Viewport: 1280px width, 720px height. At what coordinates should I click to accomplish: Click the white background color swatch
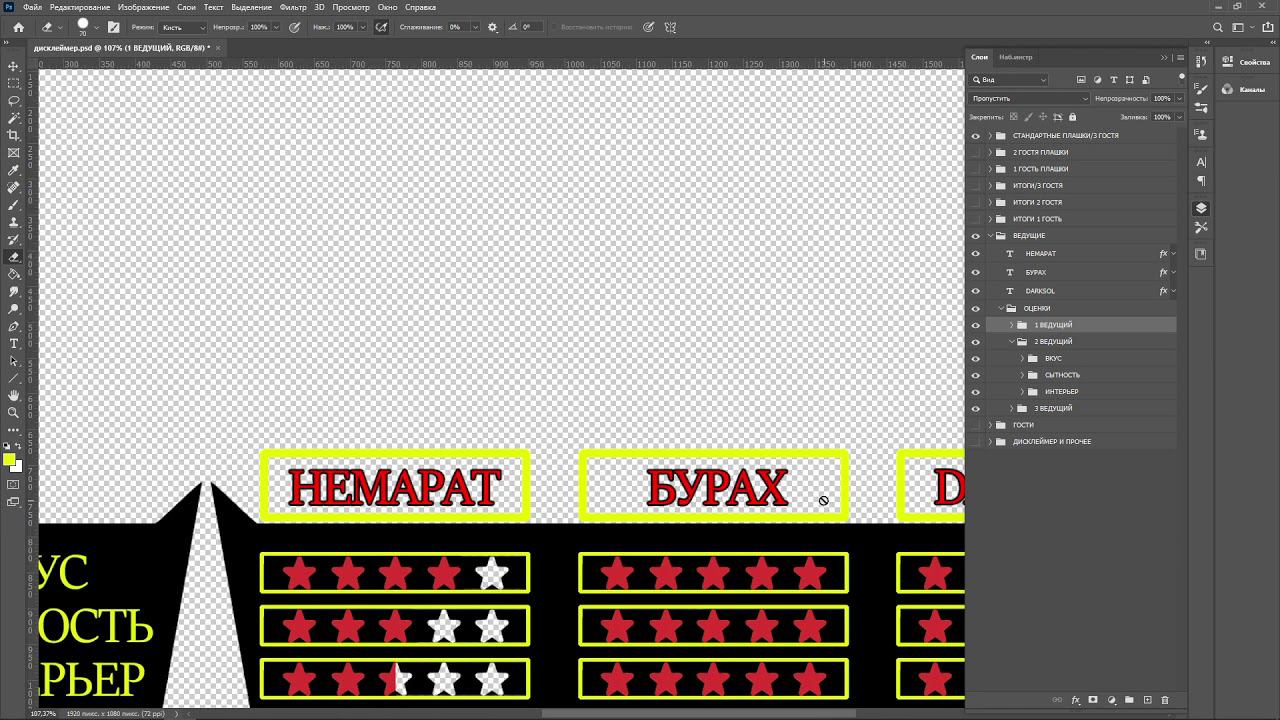18,467
